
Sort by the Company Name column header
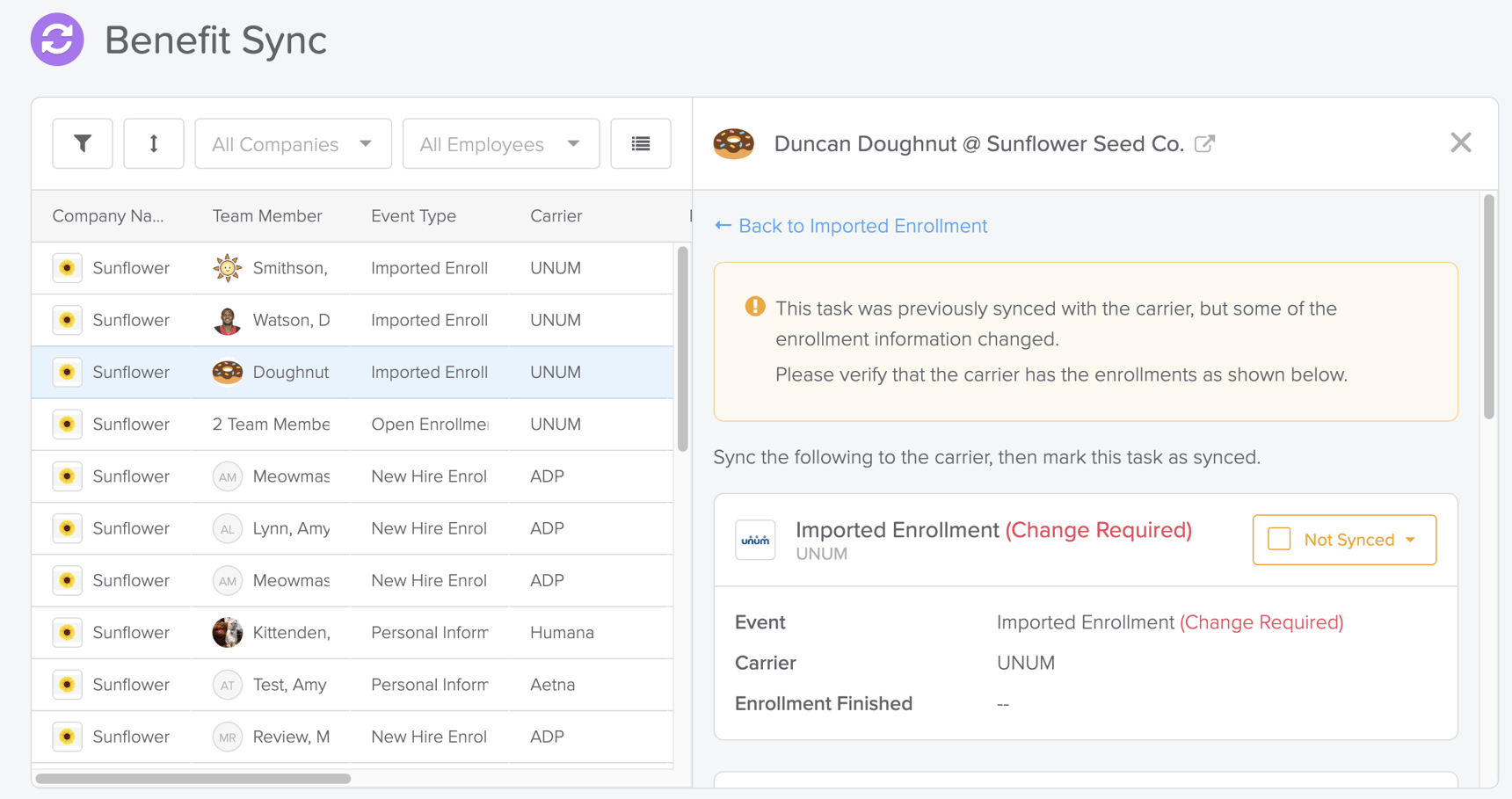[109, 215]
